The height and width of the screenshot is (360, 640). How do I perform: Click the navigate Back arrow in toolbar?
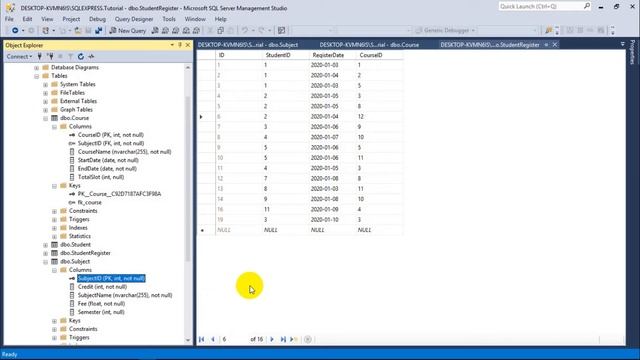tap(15, 31)
